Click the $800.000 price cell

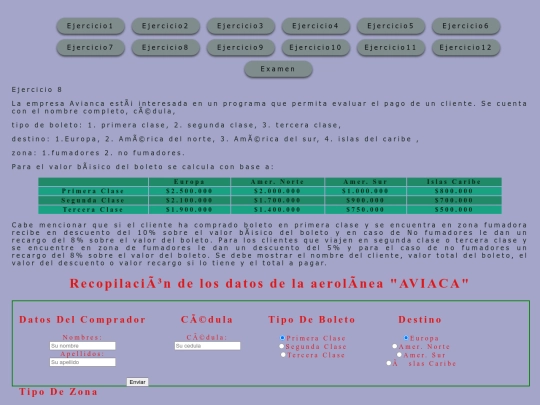pyautogui.click(x=454, y=191)
